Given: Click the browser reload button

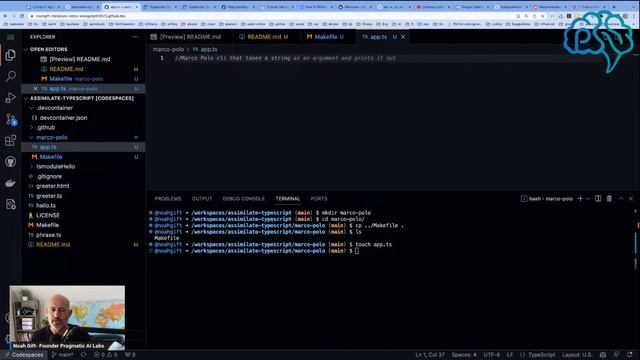Looking at the screenshot, I should 23,16.
